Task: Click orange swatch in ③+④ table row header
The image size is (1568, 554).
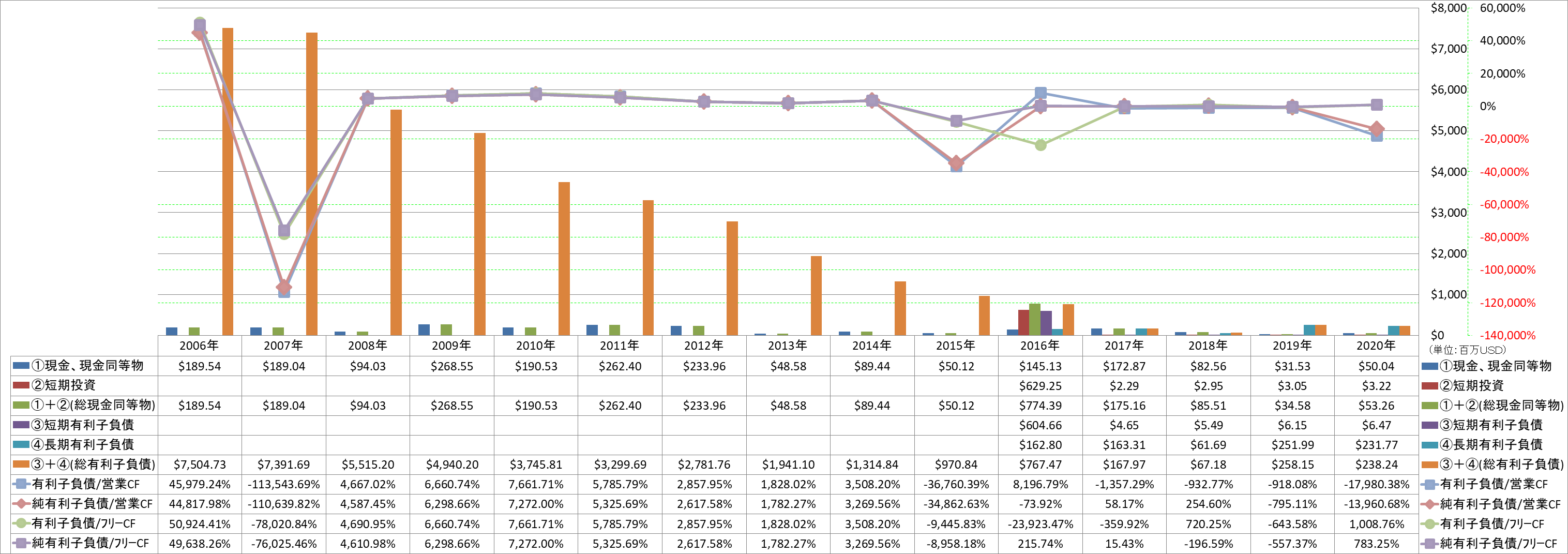Action: coord(21,465)
